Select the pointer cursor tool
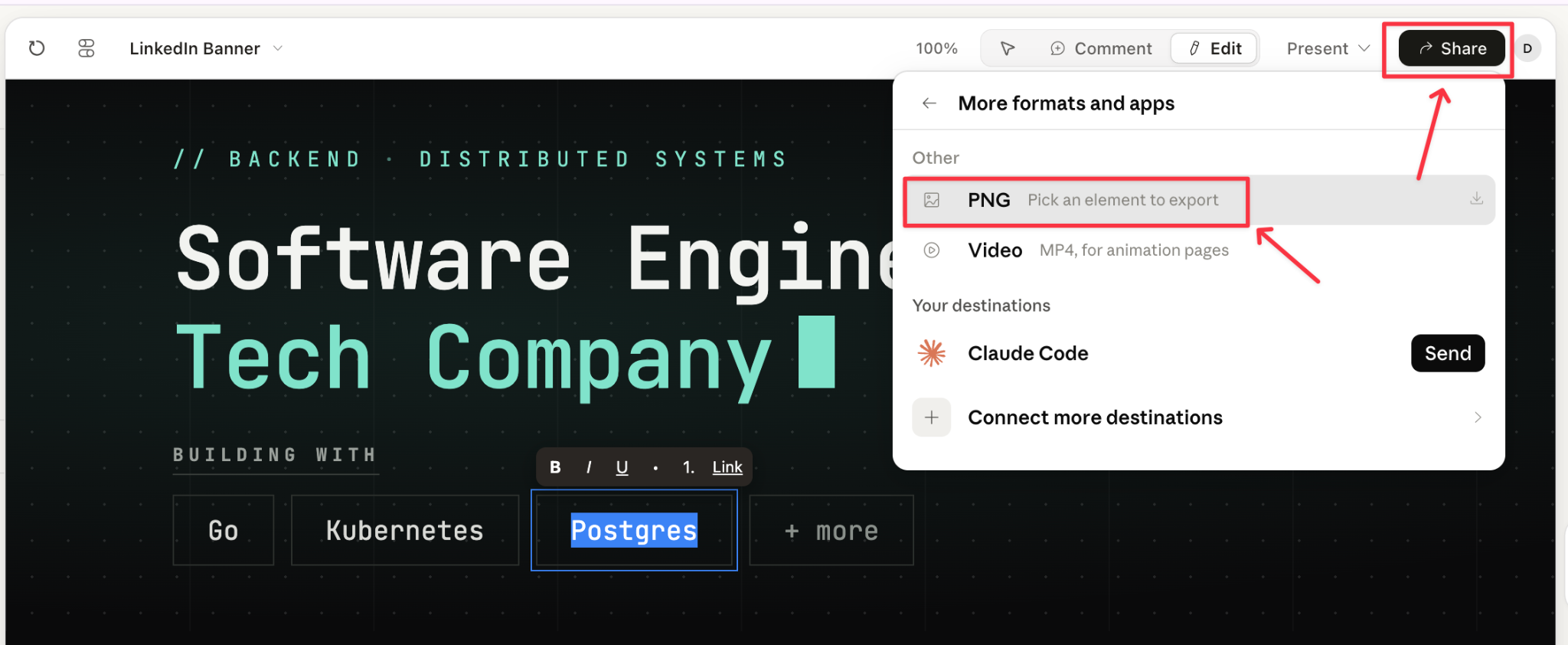This screenshot has height=645, width=1568. 1008,48
